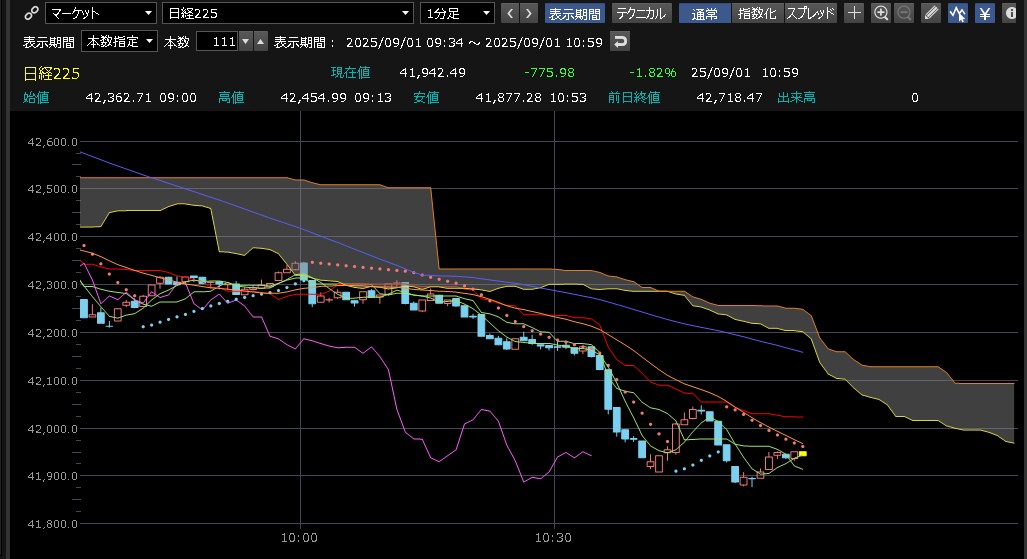This screenshot has height=559, width=1027.
Task: Select the 指数化 chart mode tab
Action: pos(757,13)
